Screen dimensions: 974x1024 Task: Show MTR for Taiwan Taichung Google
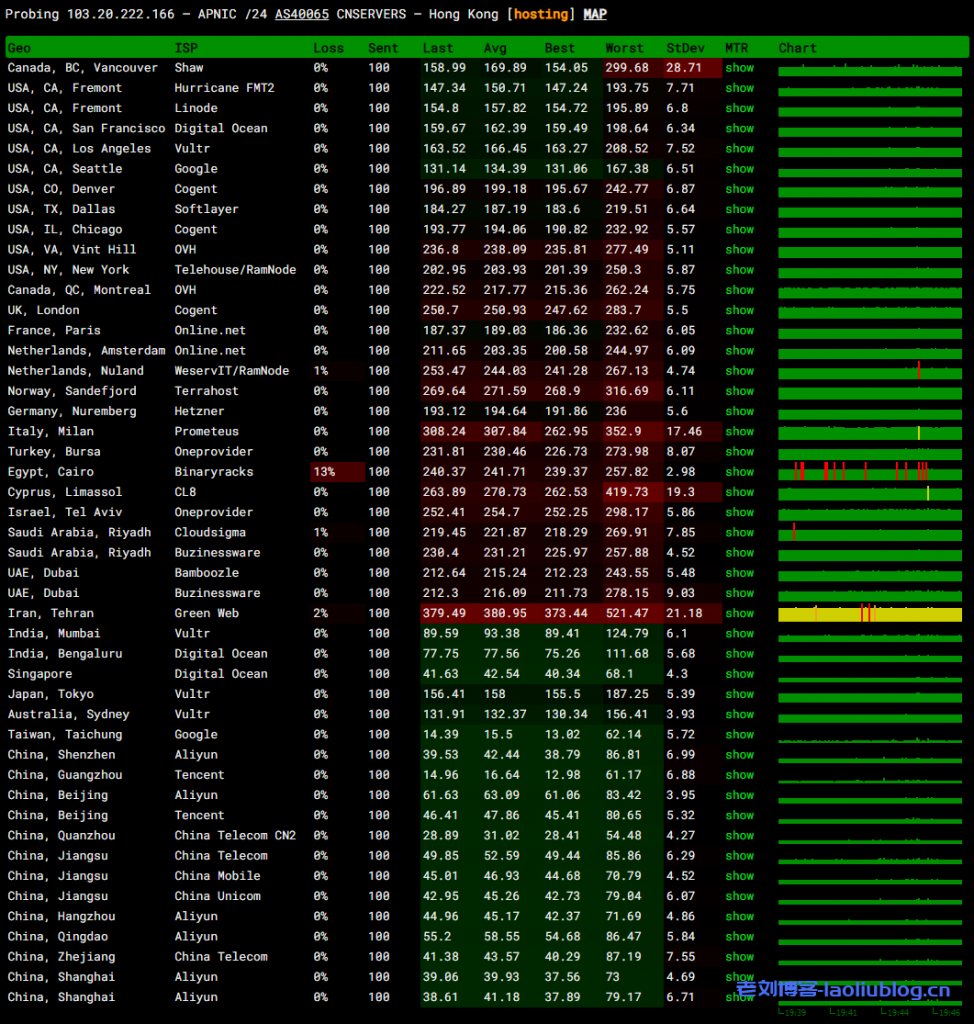coord(740,734)
